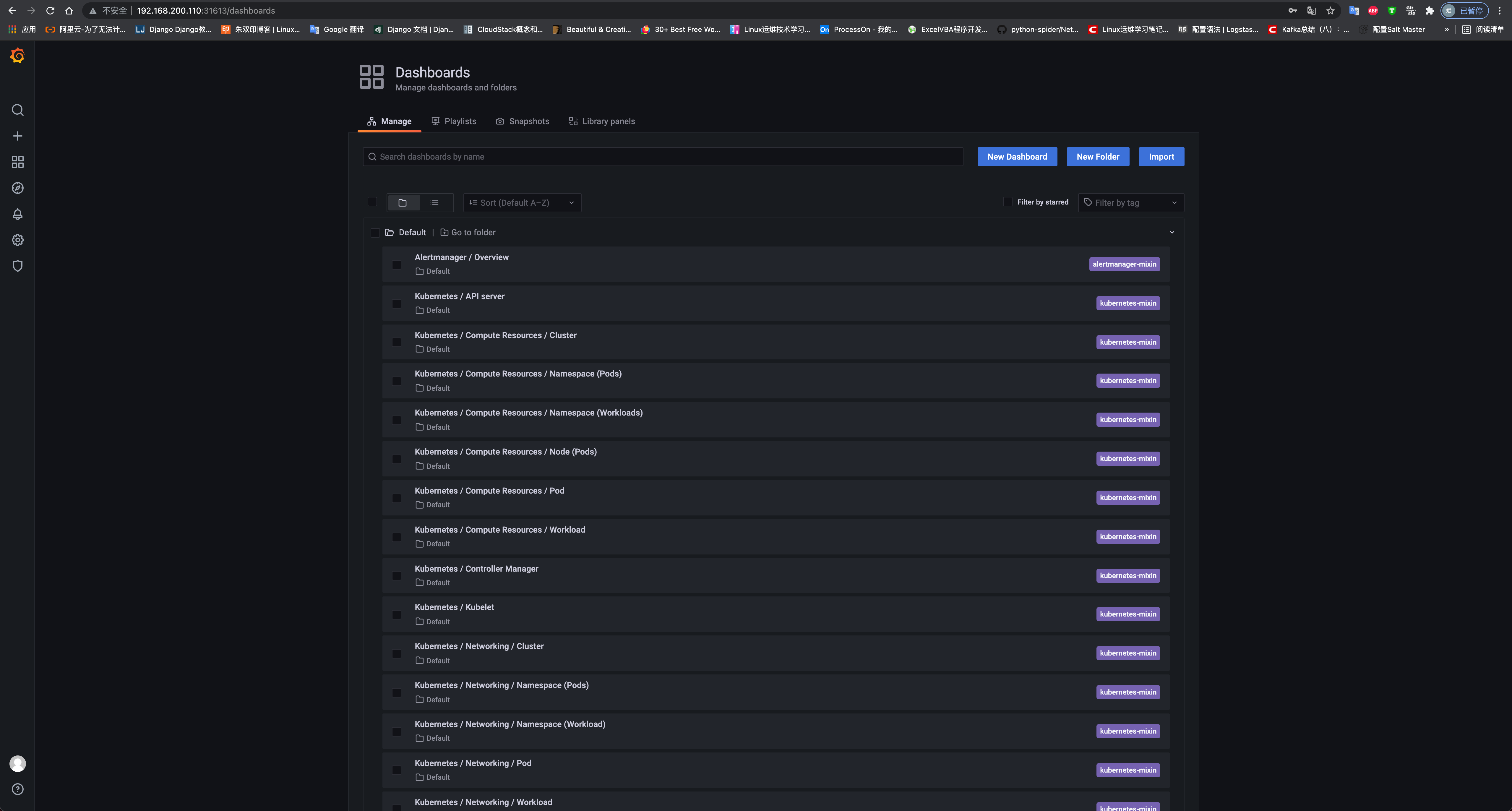Open the Help question mark icon
Image resolution: width=1512 pixels, height=811 pixels.
18,789
